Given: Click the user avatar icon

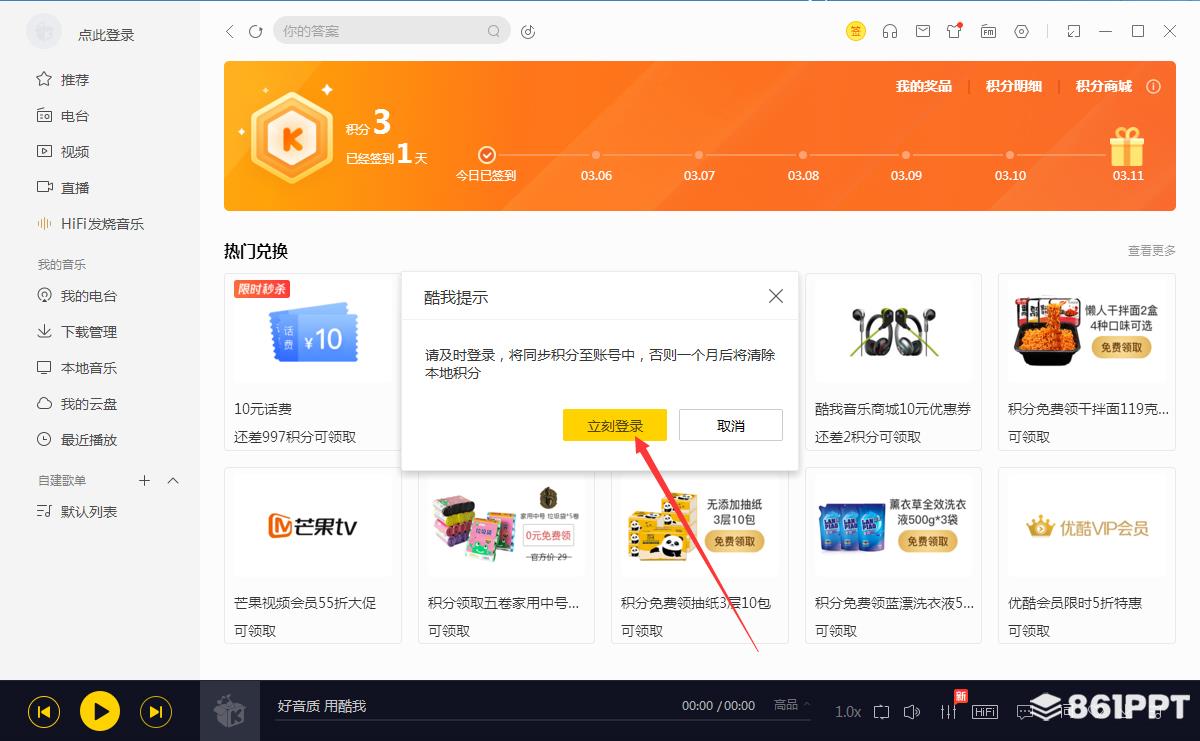Looking at the screenshot, I should [x=44, y=32].
